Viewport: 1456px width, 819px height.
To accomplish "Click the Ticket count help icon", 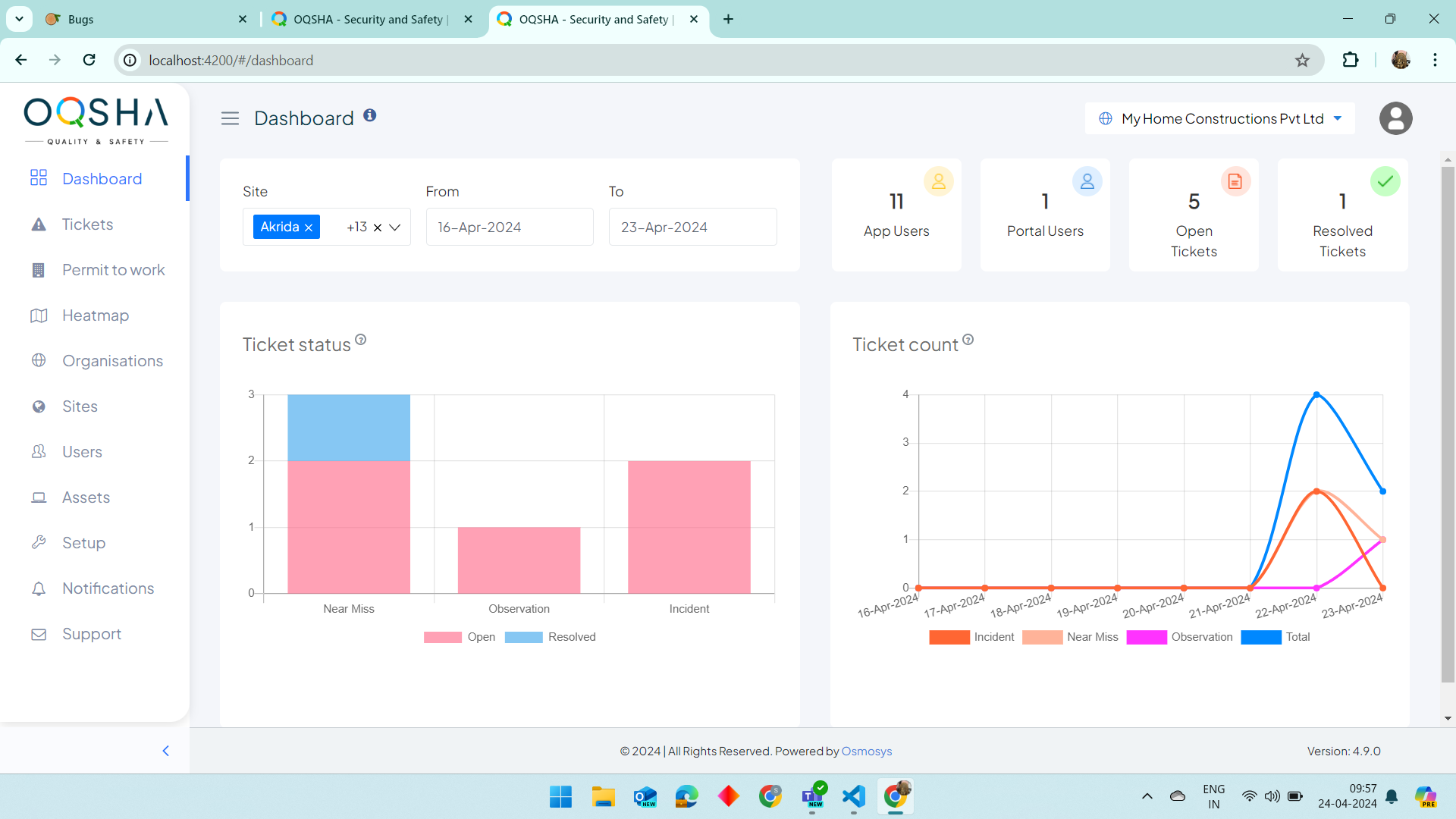I will coord(968,340).
